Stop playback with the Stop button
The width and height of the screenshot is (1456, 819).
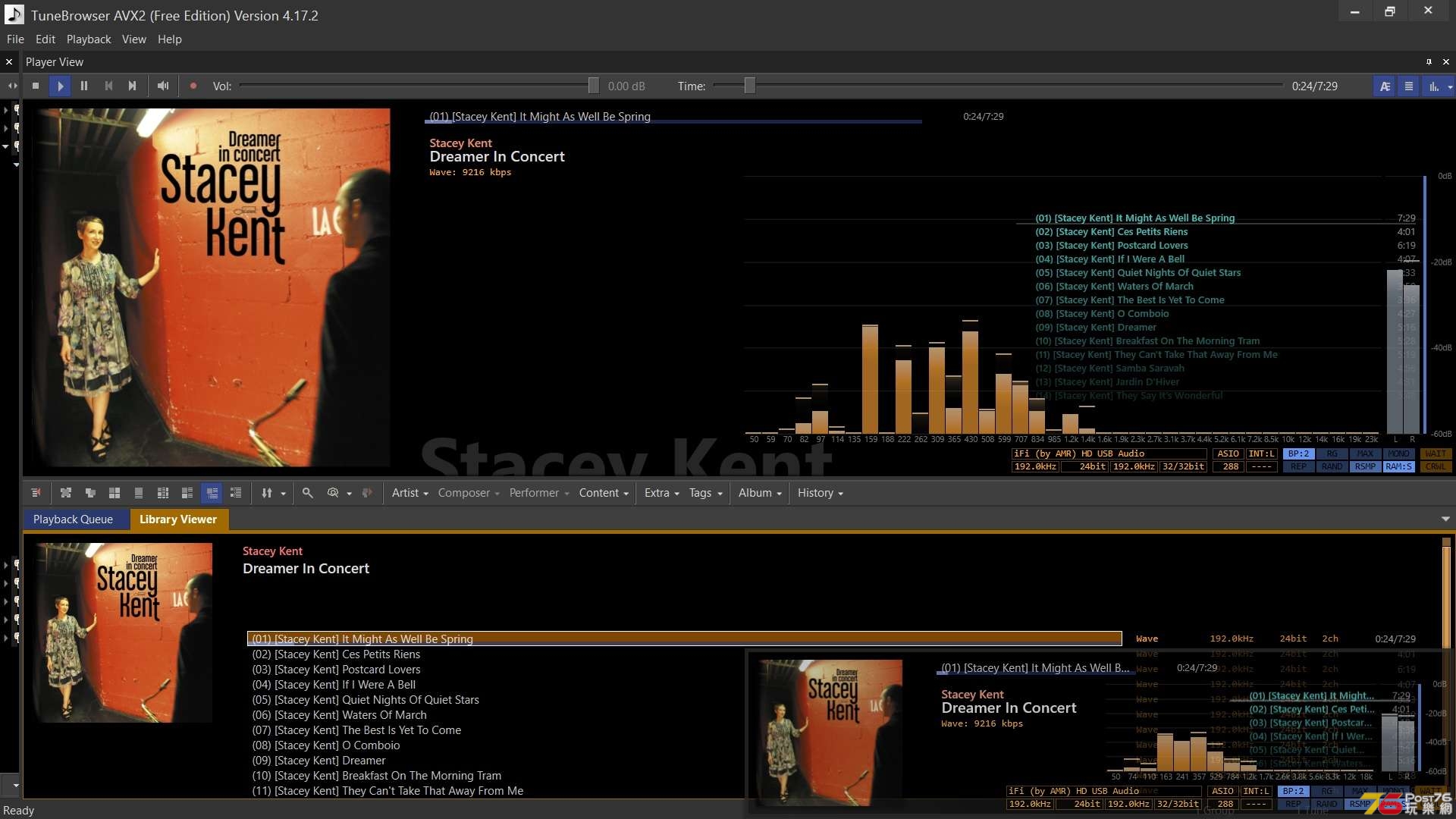(36, 86)
